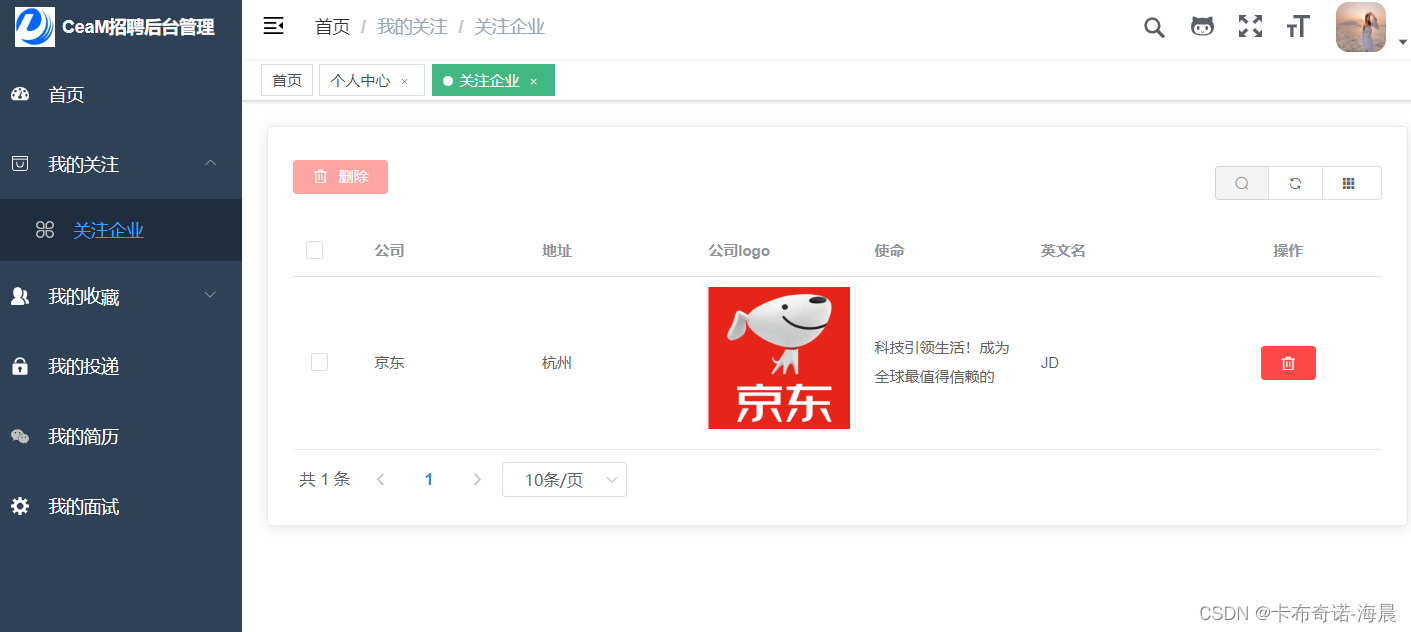Screen dimensions: 1411x632
Task: Open 我的面试 in the sidebar menu
Action: (x=121, y=506)
